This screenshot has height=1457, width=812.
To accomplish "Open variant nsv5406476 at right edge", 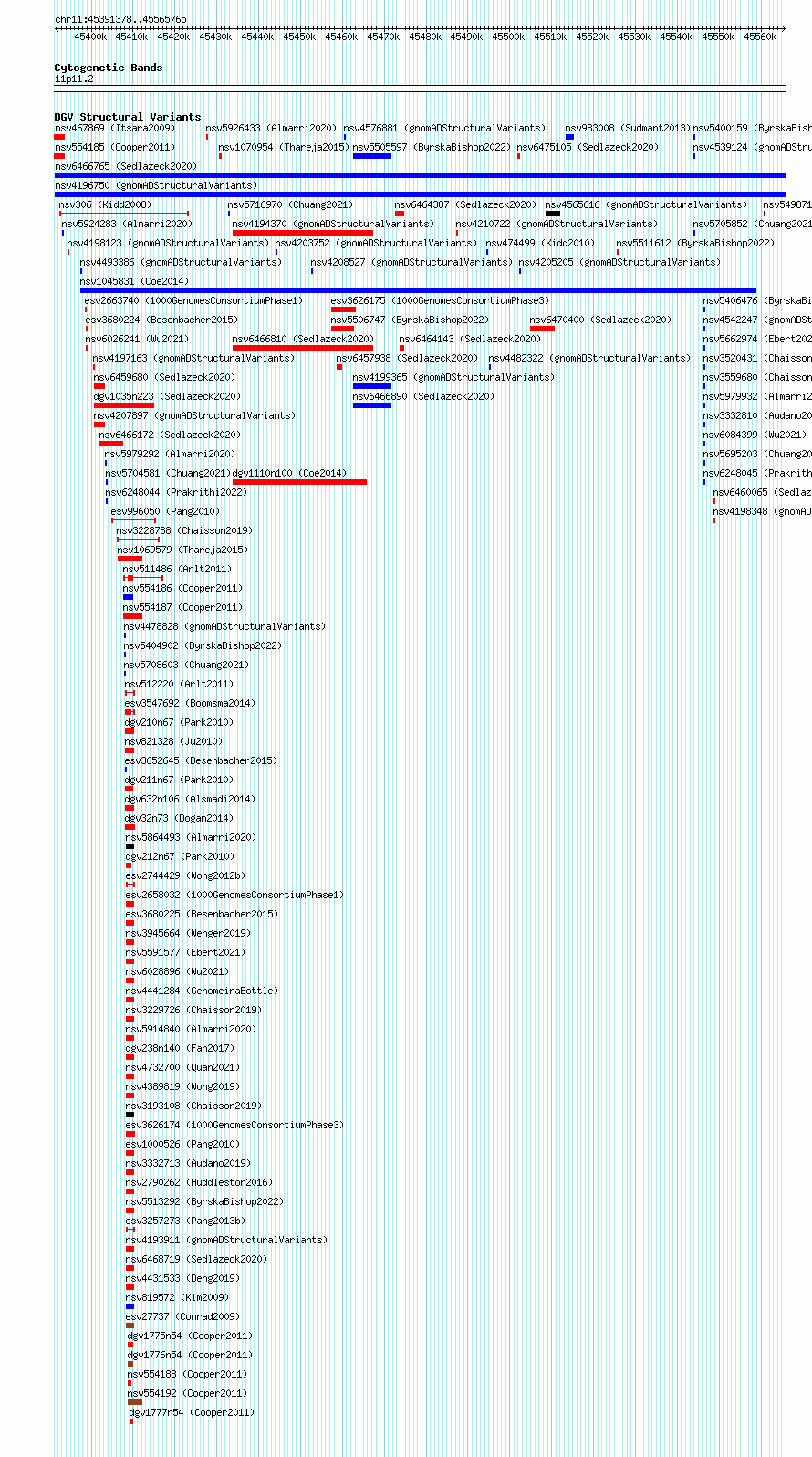I will [757, 300].
